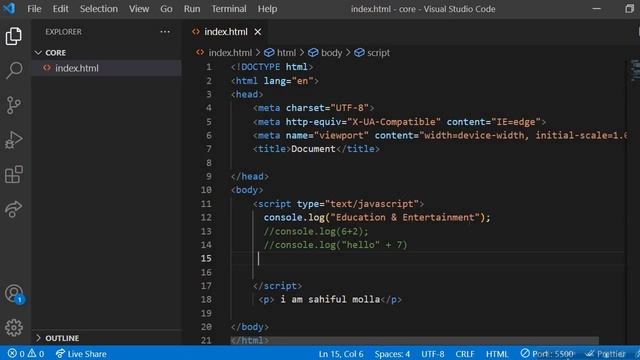The width and height of the screenshot is (640, 360).
Task: Open Explorer more actions ellipsis
Action: click(x=165, y=31)
